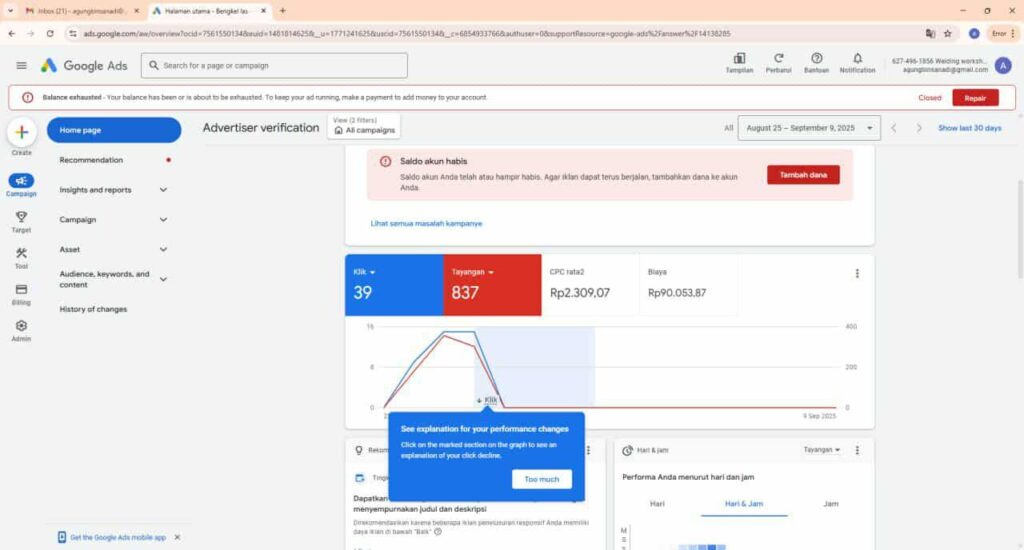Expand Insights and reports section

(x=163, y=190)
